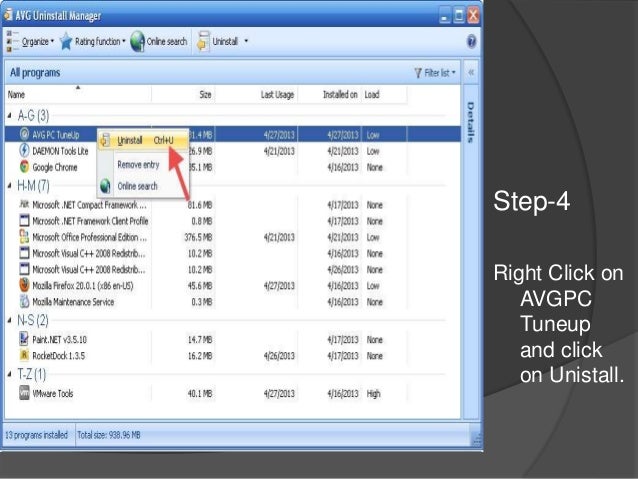
Task: Click the Total size 938.96 MB status
Action: (109, 435)
